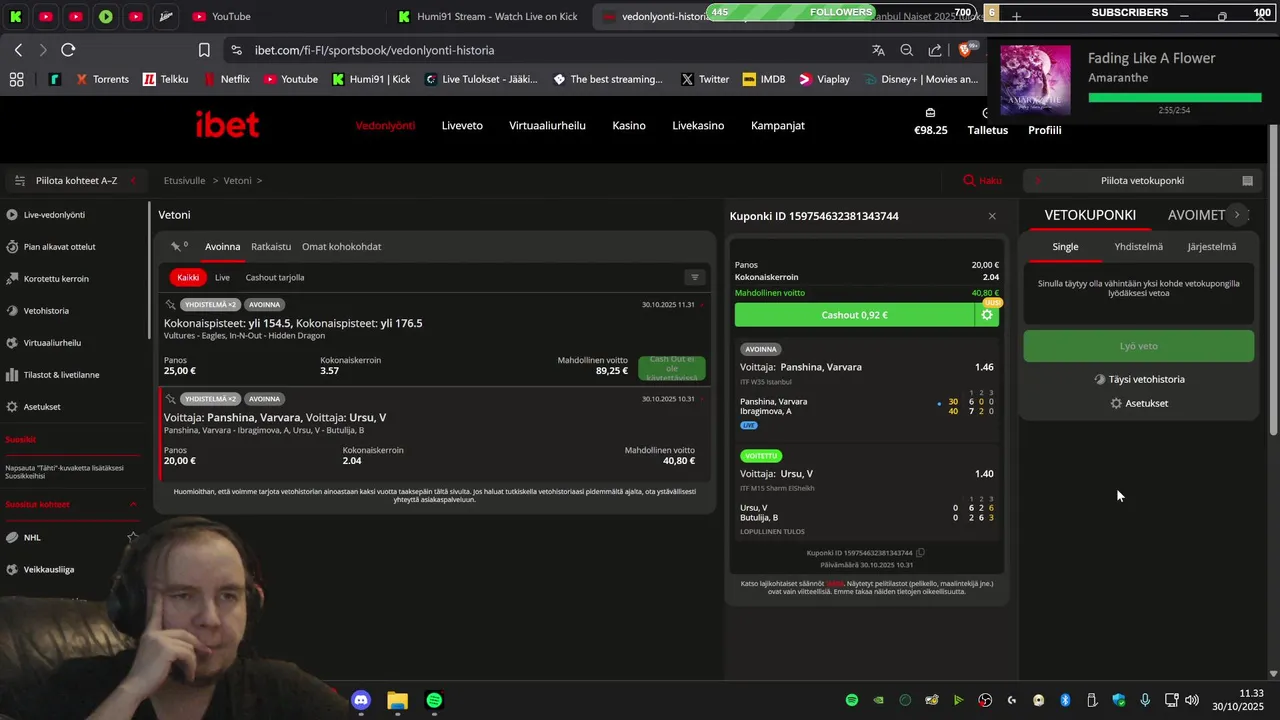Open Pian alkavat ottelut in sidebar
This screenshot has width=1280, height=720.
click(59, 247)
